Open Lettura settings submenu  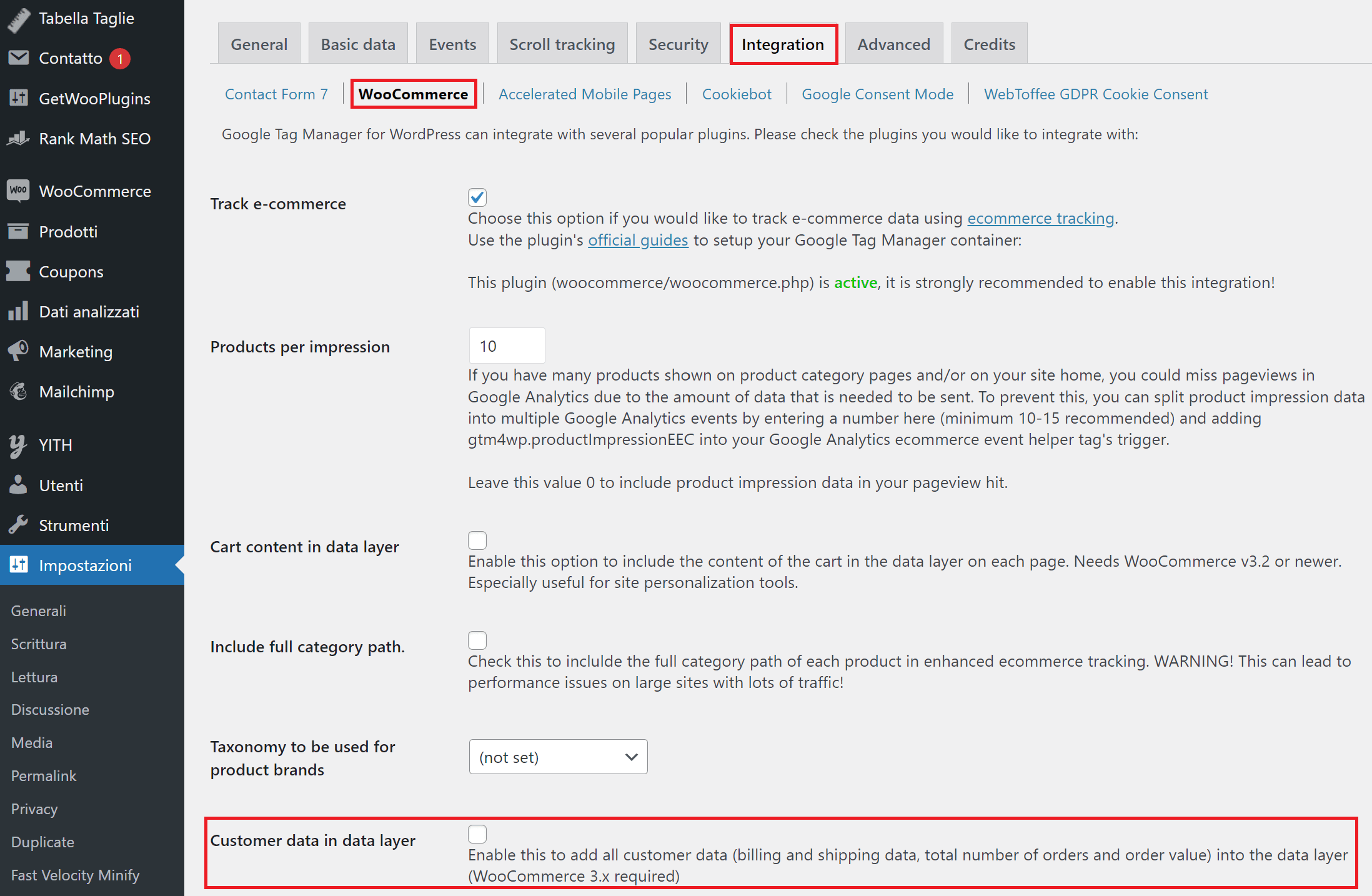34,677
